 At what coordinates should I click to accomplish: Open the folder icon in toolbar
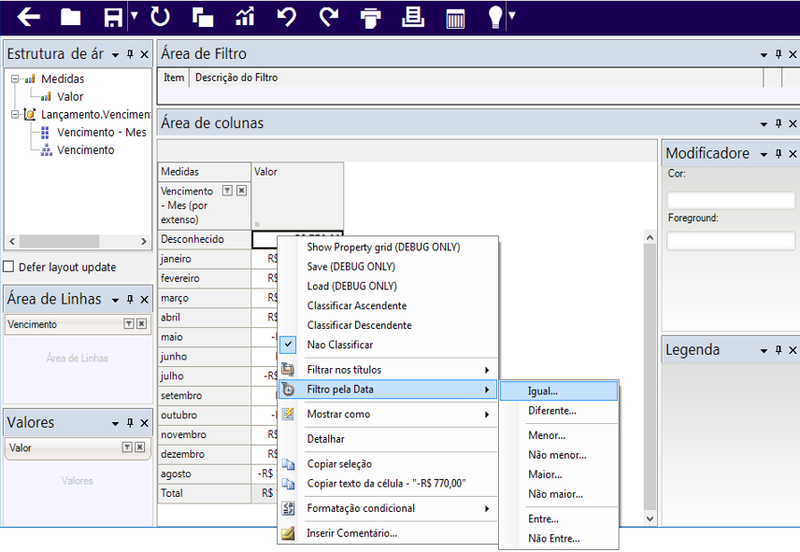click(70, 17)
